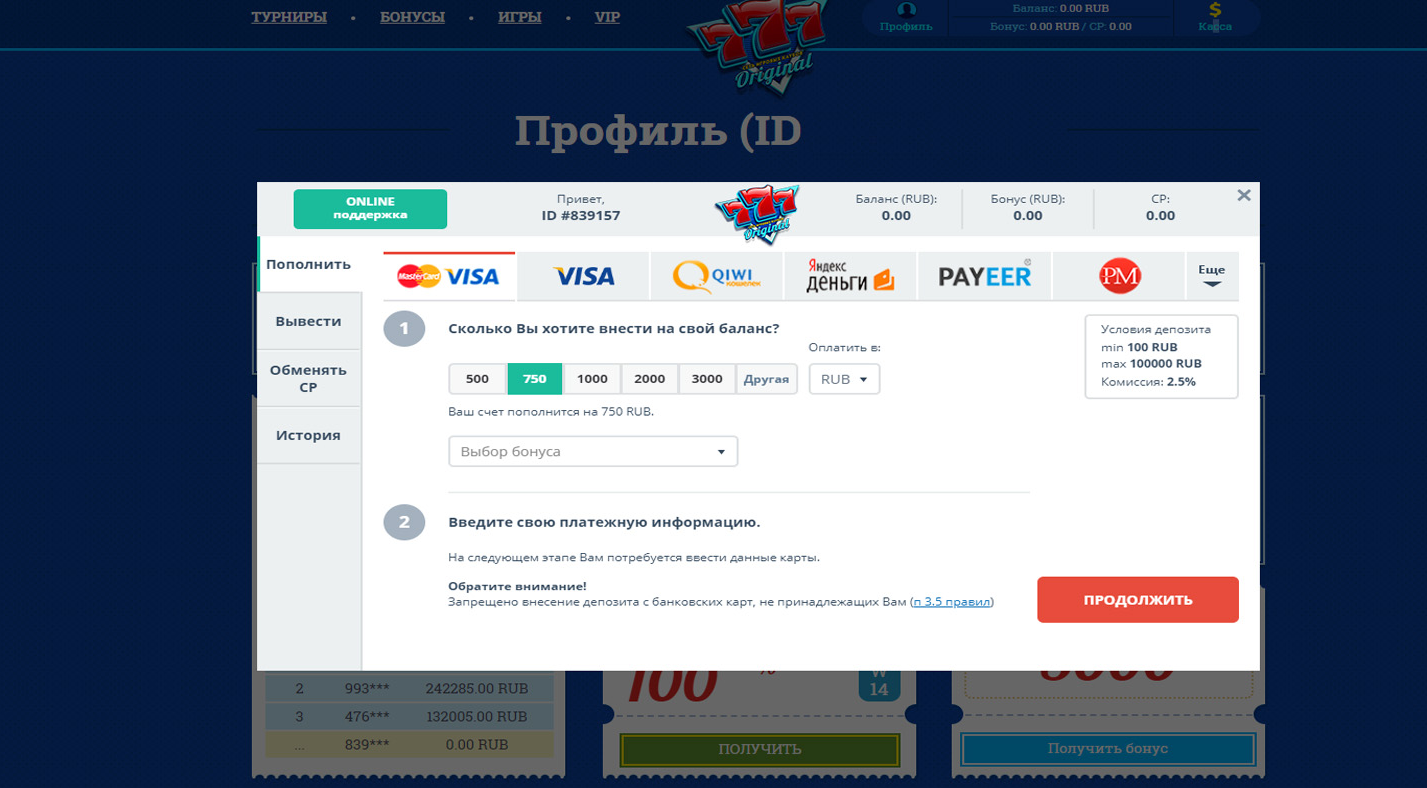Open the п 3.5 правил link
Screen dimensions: 1427x788
(x=952, y=602)
